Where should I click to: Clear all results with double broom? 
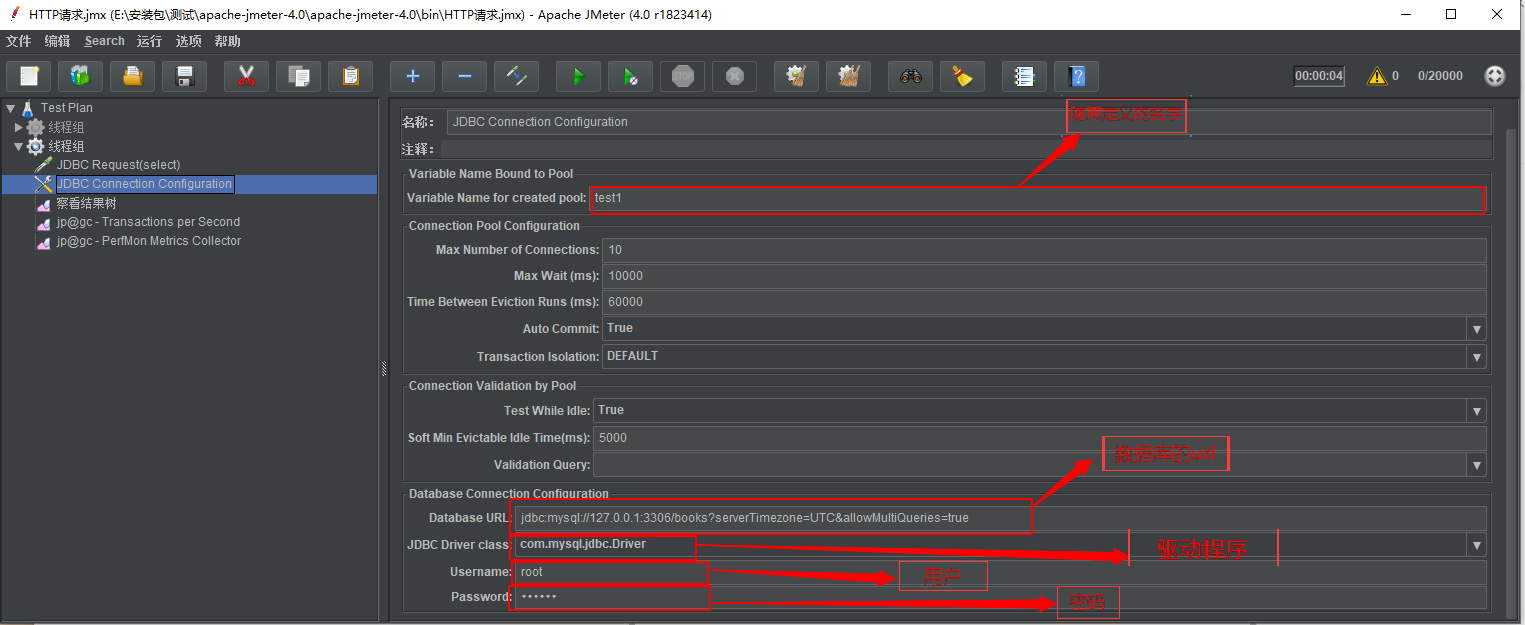tap(848, 76)
